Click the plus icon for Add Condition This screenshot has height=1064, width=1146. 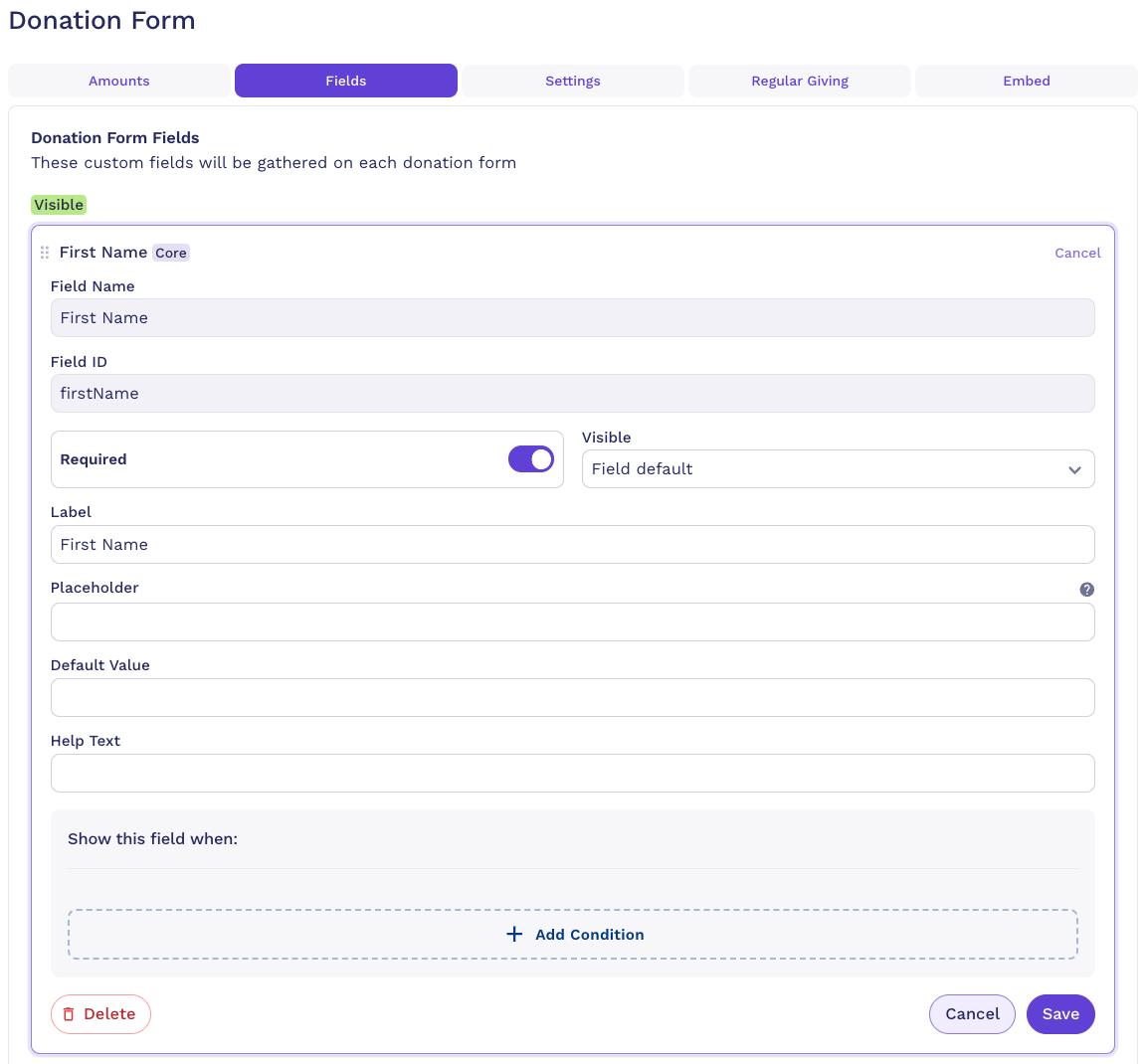(x=514, y=935)
